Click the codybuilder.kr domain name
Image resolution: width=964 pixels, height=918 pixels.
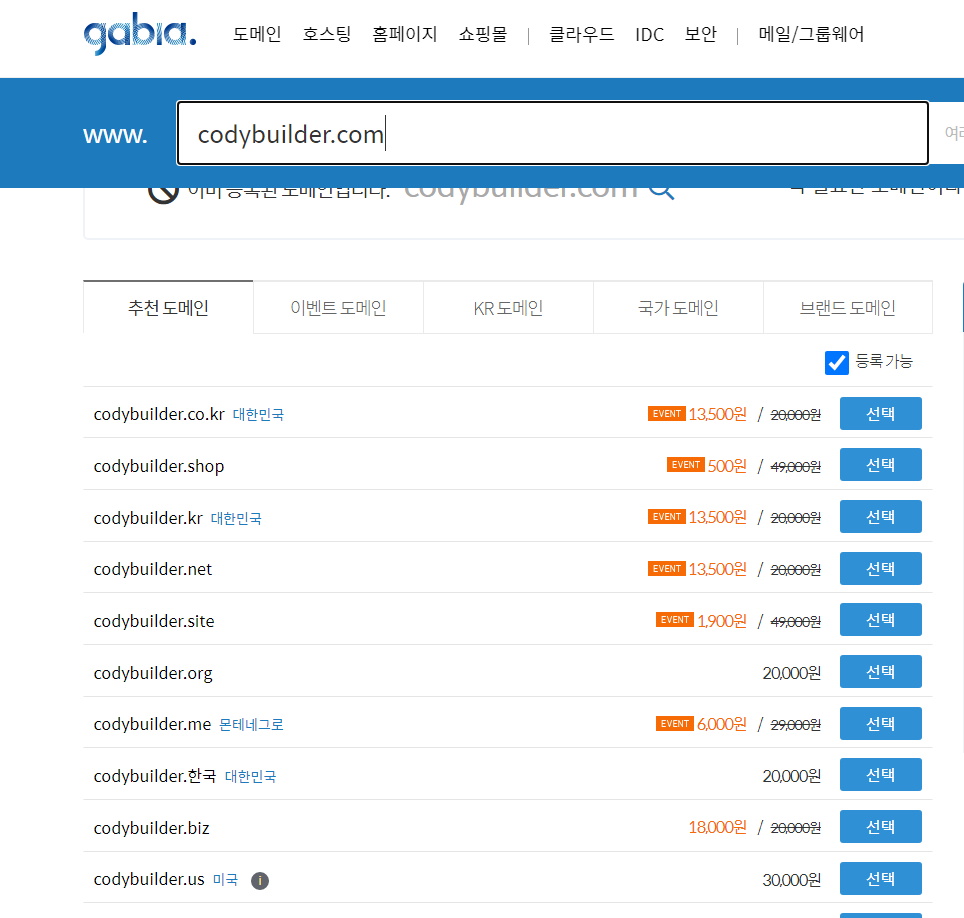pyautogui.click(x=148, y=518)
